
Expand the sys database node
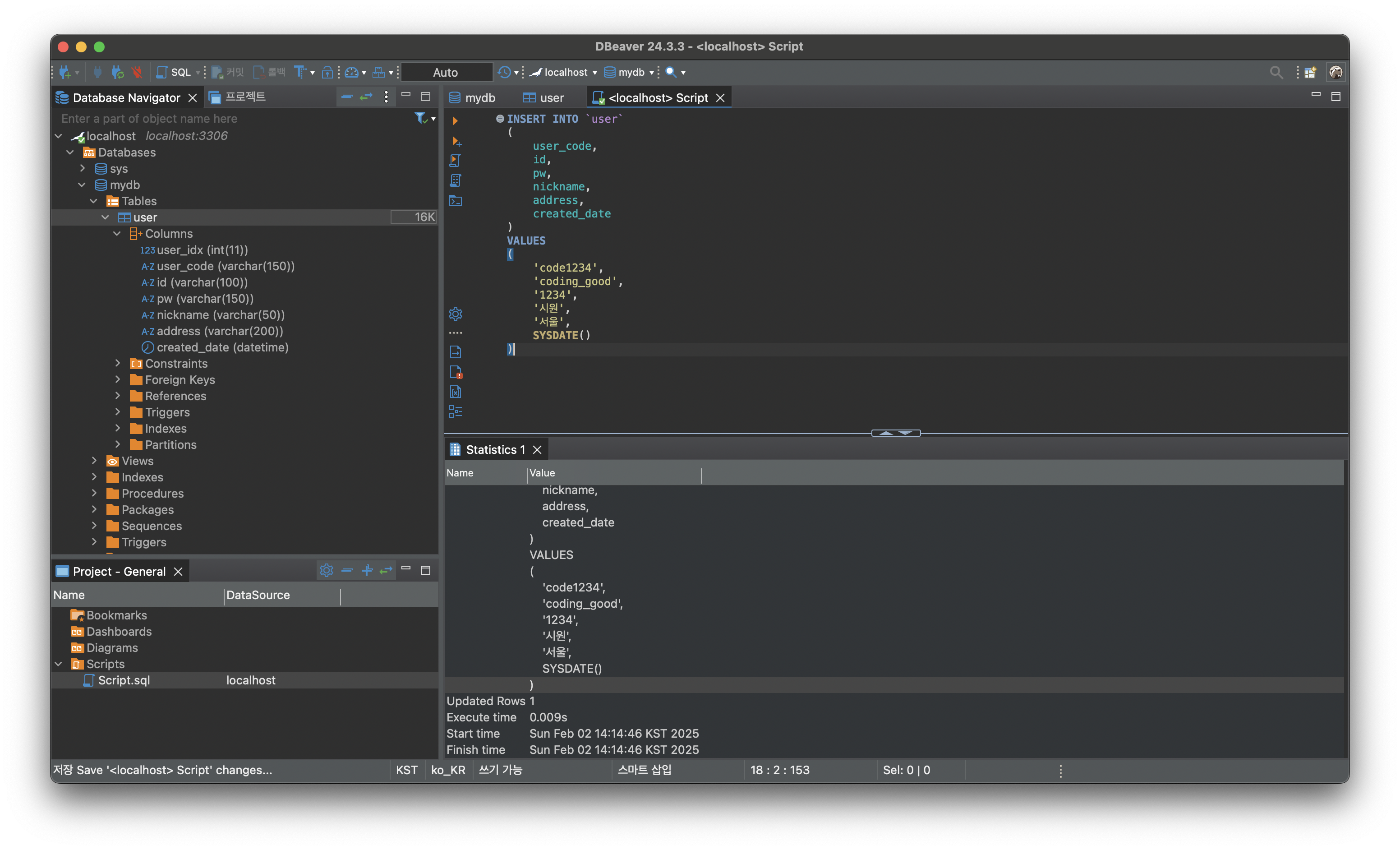83,168
